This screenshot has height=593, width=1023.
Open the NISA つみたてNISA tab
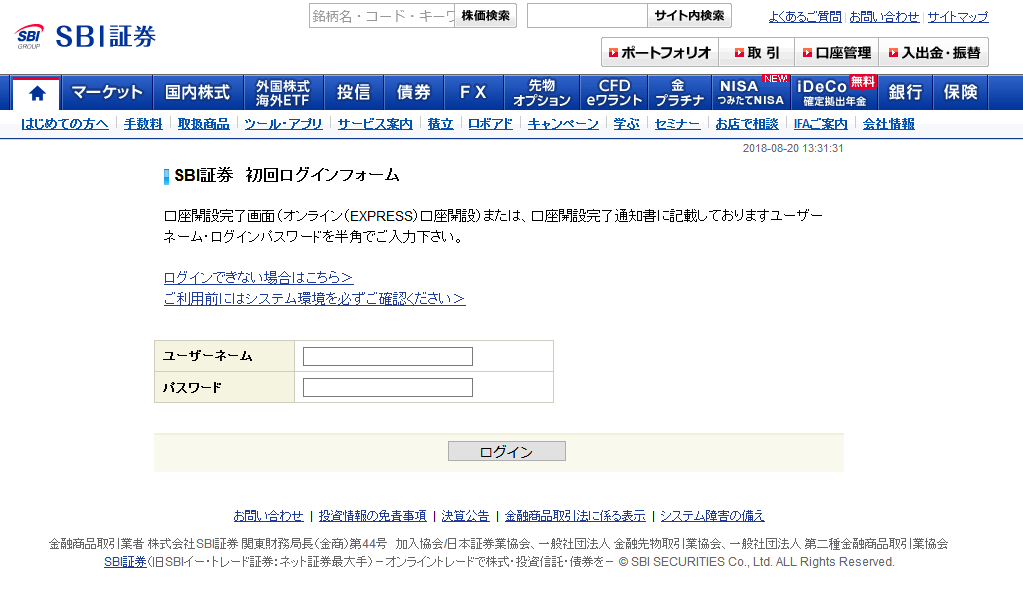[751, 93]
